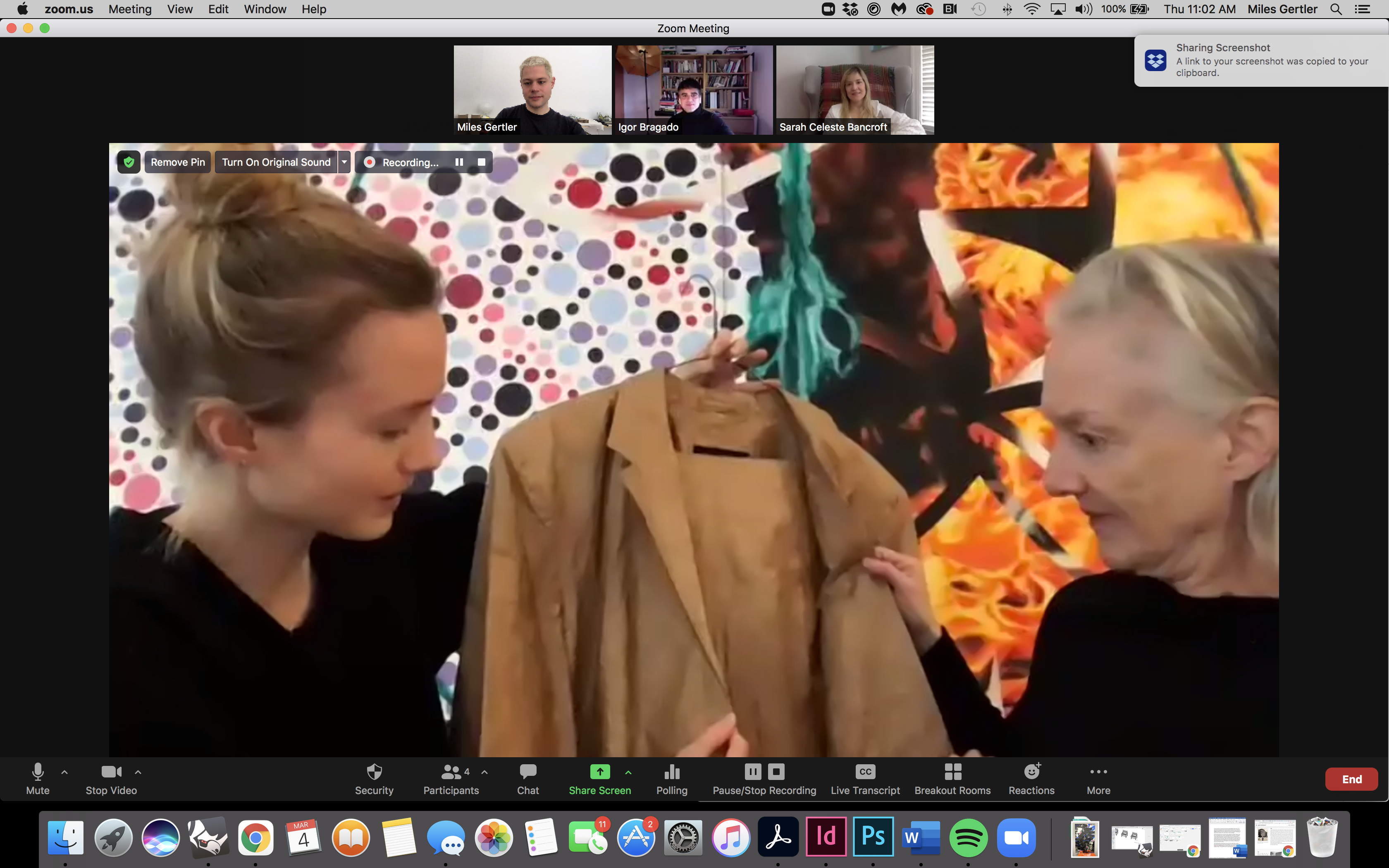Open the Trash in the Dock
Viewport: 1389px width, 868px height.
click(x=1322, y=837)
